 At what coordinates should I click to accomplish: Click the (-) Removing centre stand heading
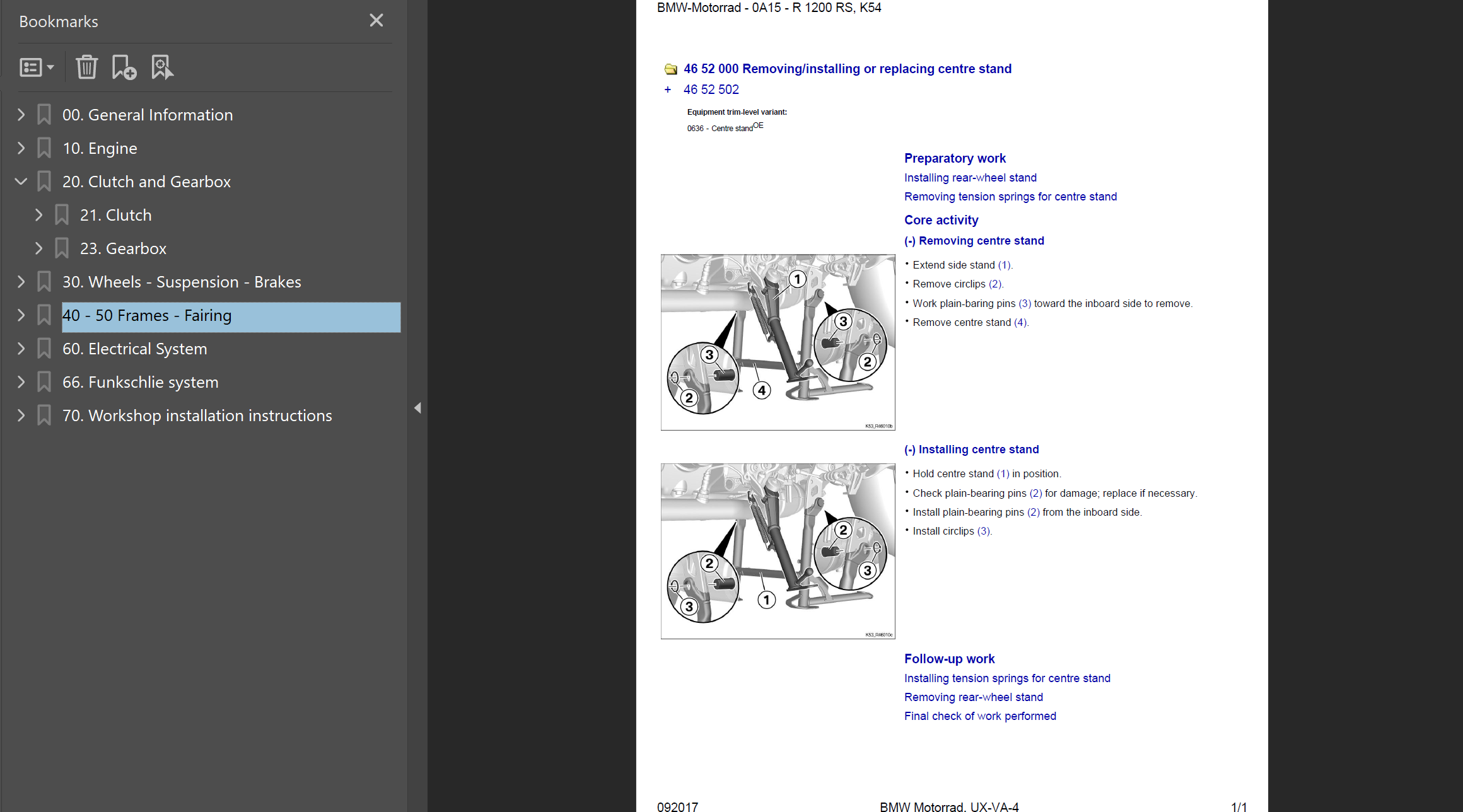[x=974, y=241]
